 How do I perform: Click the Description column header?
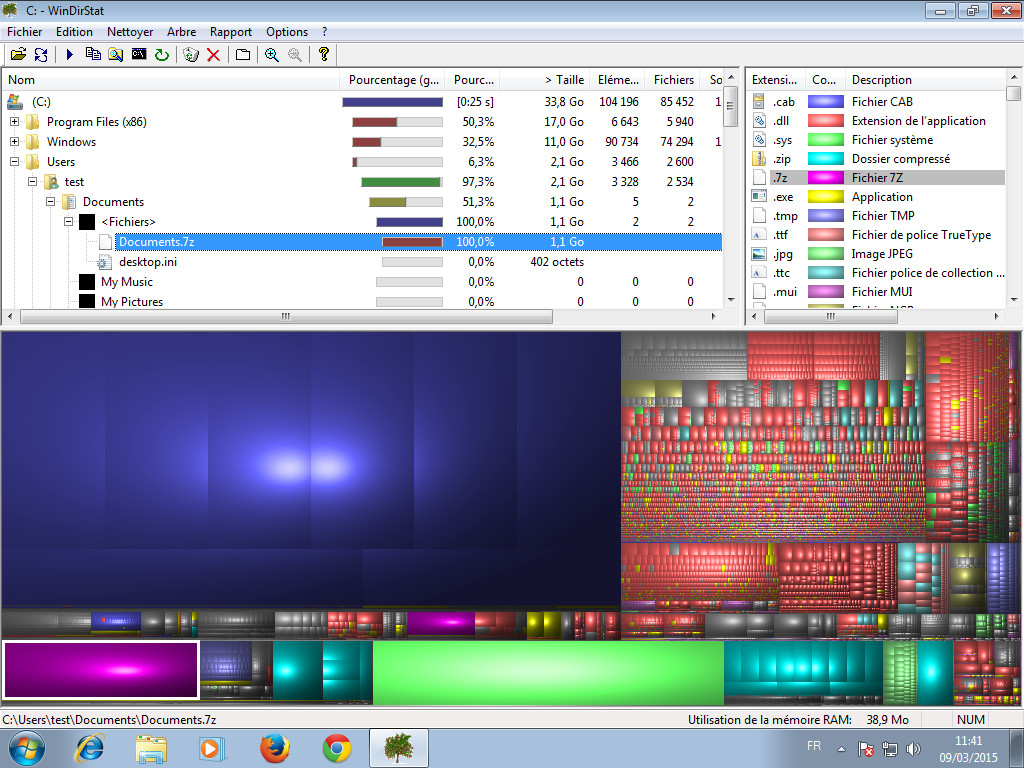[881, 80]
